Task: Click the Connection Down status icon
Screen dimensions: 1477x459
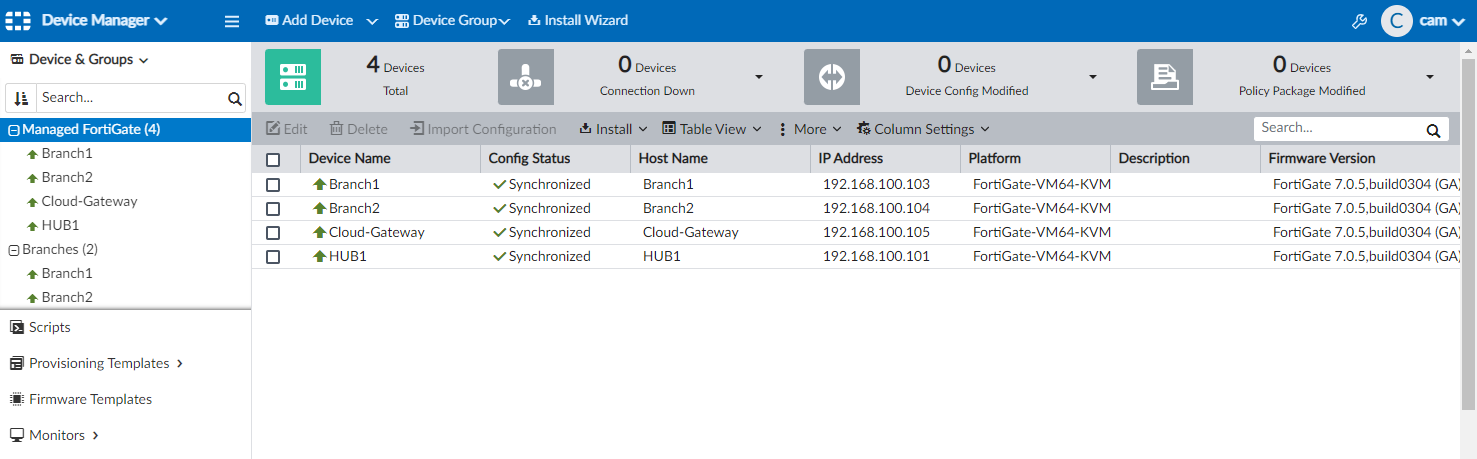Action: click(x=526, y=77)
